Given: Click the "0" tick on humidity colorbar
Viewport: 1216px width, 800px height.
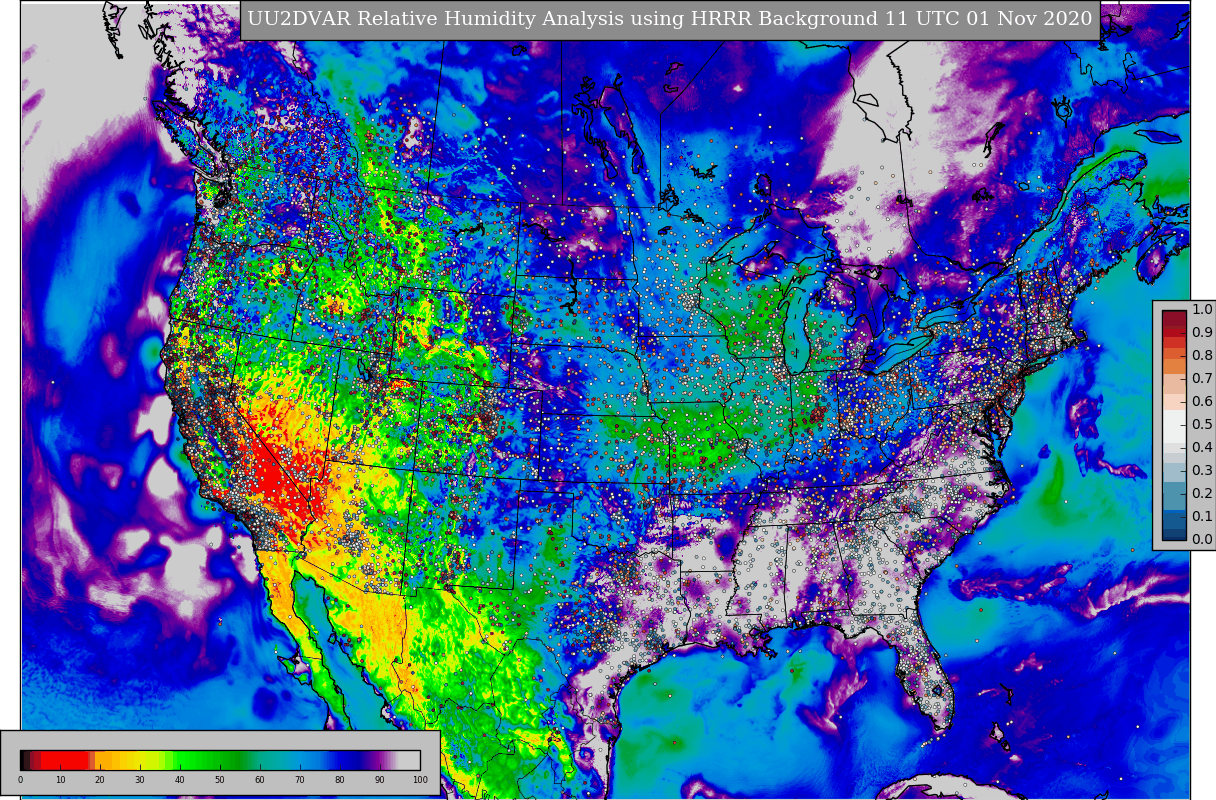Looking at the screenshot, I should (20, 780).
